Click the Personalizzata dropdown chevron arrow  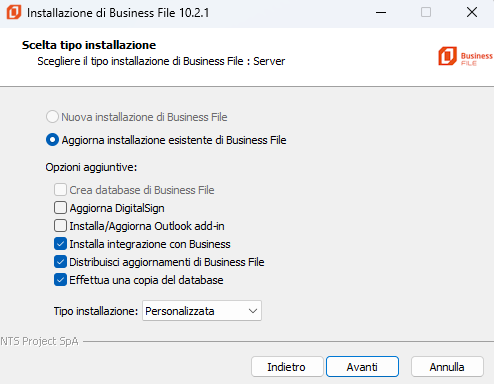253,311
